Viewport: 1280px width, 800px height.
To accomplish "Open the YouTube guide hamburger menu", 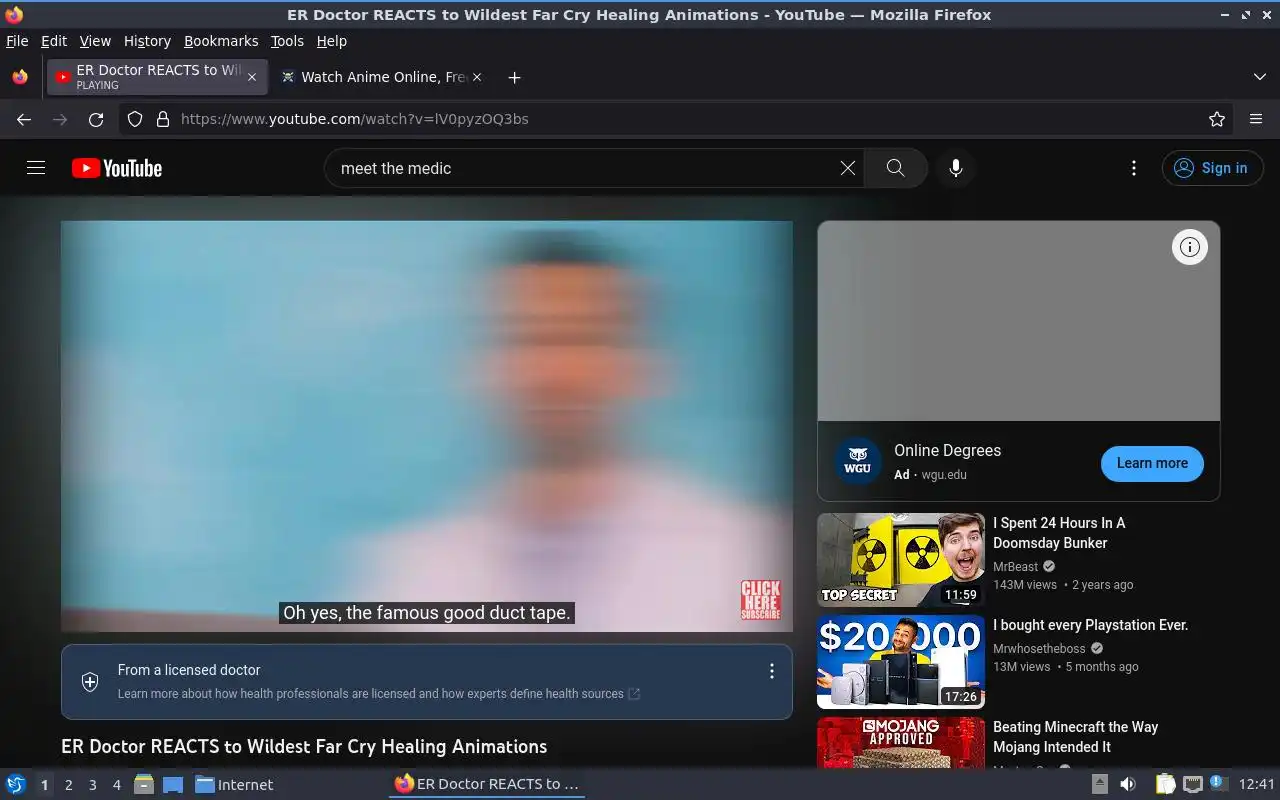I will 36,168.
